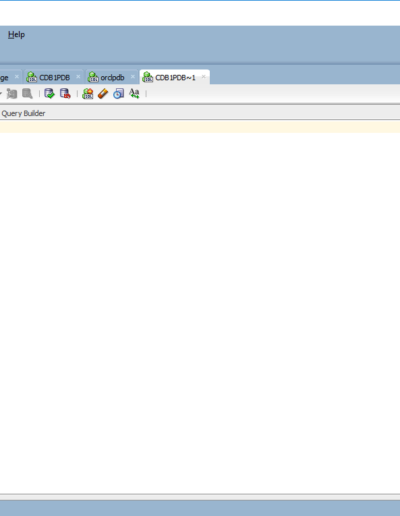Switch to the CDB1PDB worksheet tab
This screenshot has width=400, height=516.
[x=54, y=78]
